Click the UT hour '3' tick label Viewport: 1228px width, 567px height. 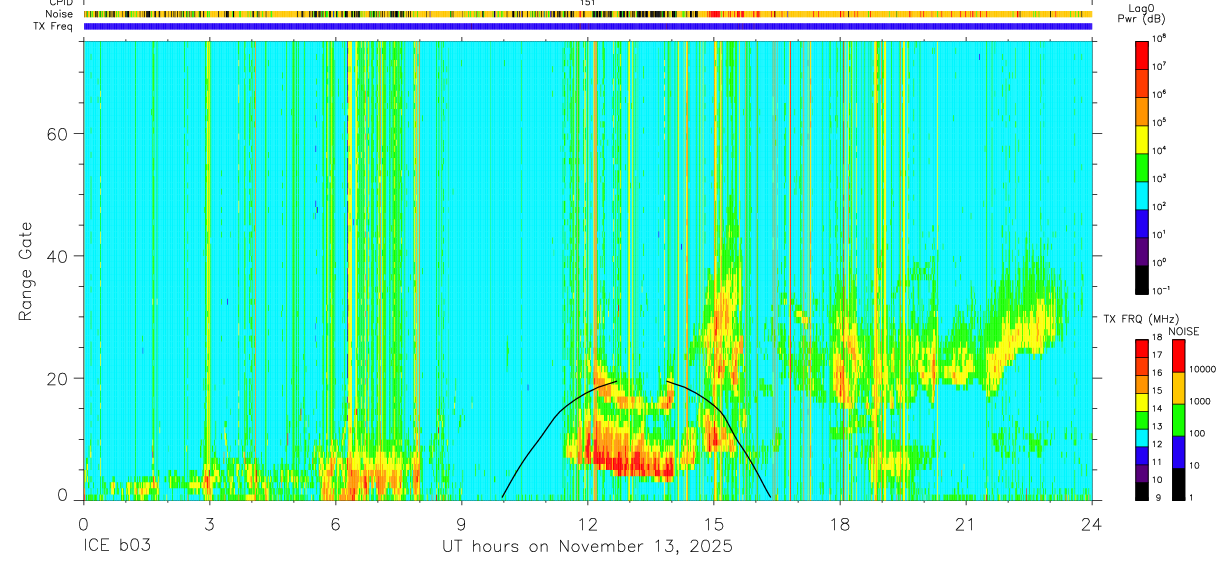point(209,524)
